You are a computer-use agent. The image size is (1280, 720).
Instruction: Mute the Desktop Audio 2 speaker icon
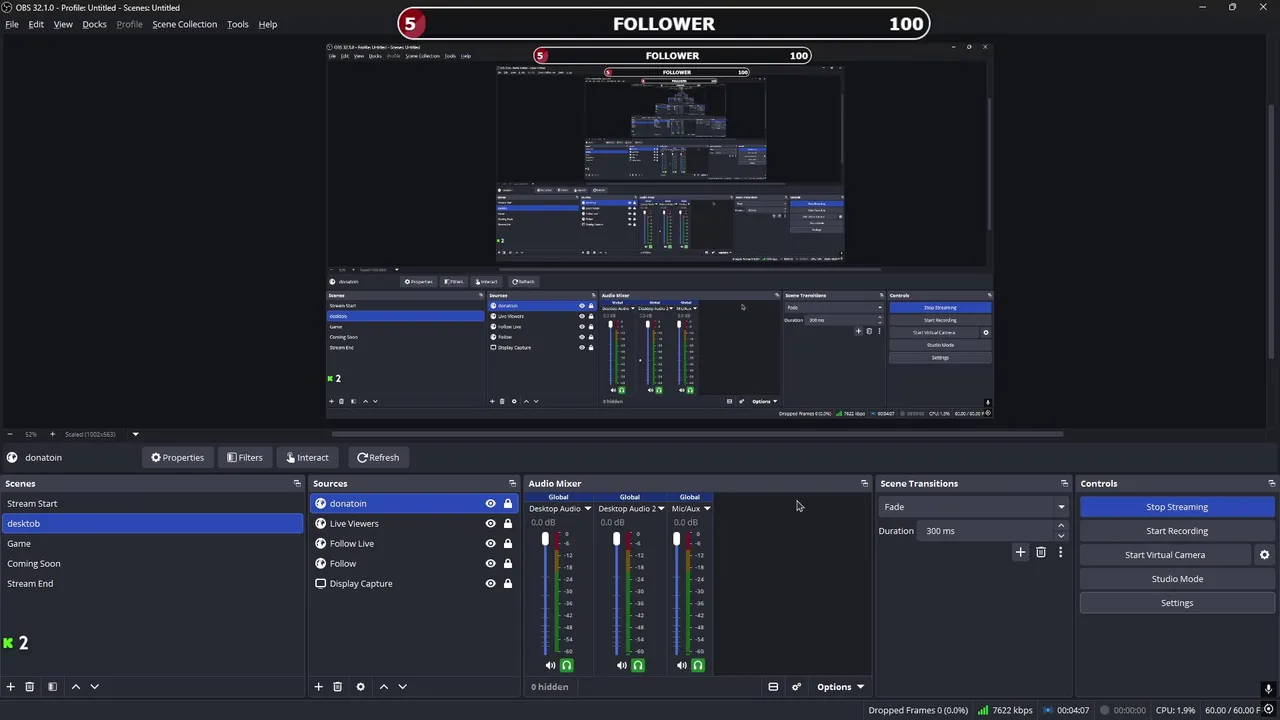point(621,665)
